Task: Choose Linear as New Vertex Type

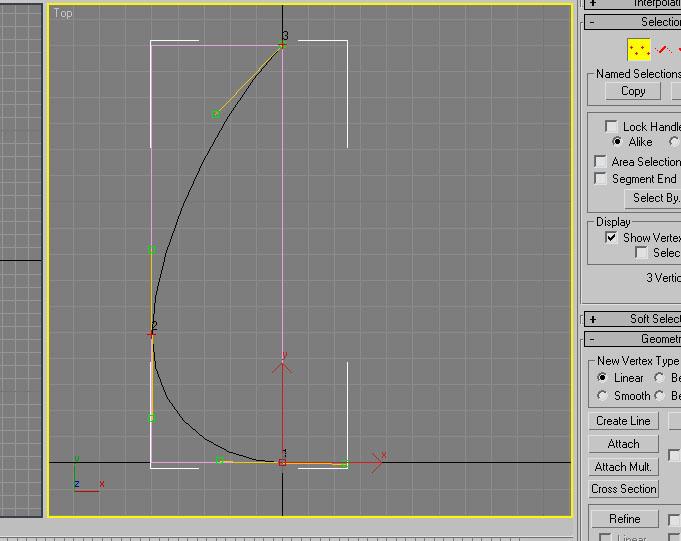Action: (x=602, y=378)
